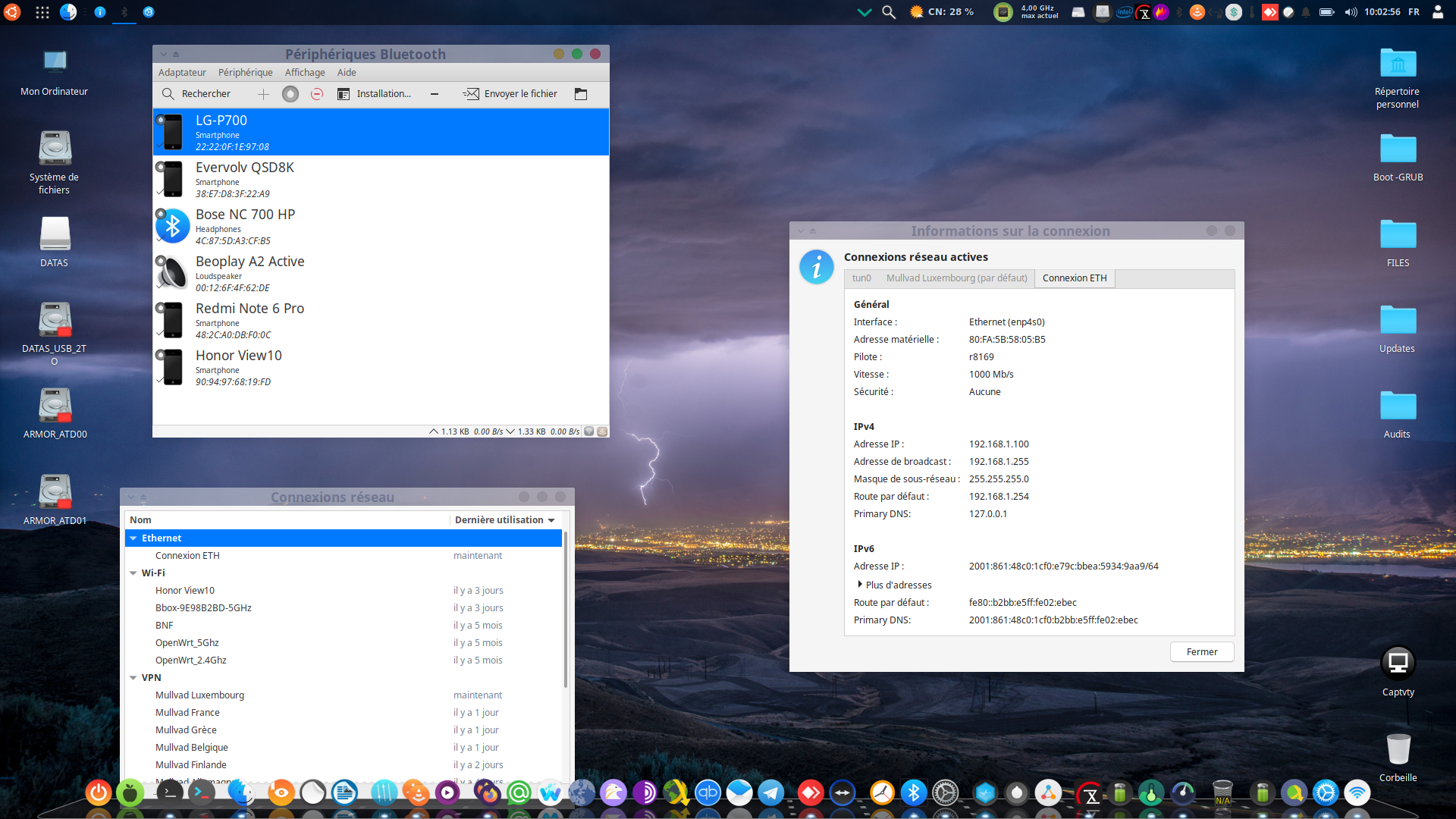Toggle the Bluetooth applet in top panel tray

1179,12
